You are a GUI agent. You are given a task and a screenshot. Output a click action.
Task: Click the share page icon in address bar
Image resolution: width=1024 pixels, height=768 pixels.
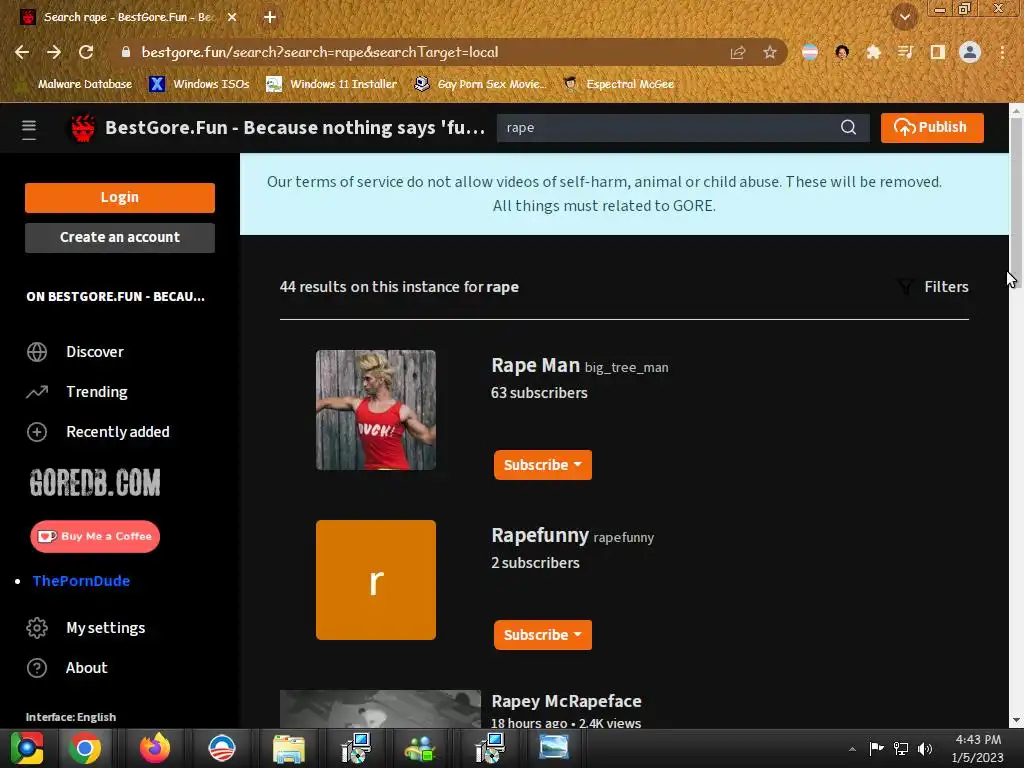coord(738,52)
